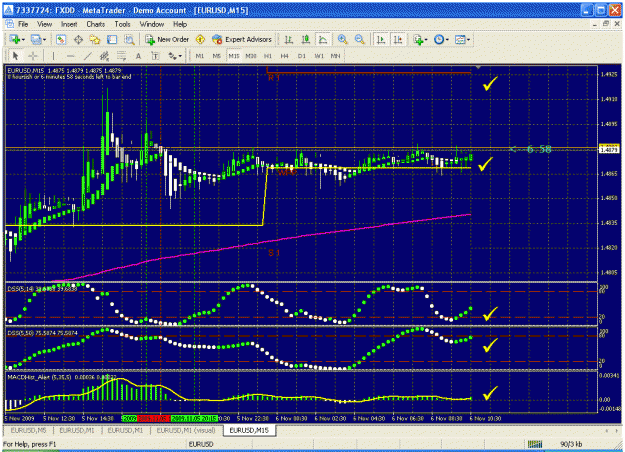Launch MetaEditor yellow diamond icon
Screen dimensions: 625x452
[200, 39]
